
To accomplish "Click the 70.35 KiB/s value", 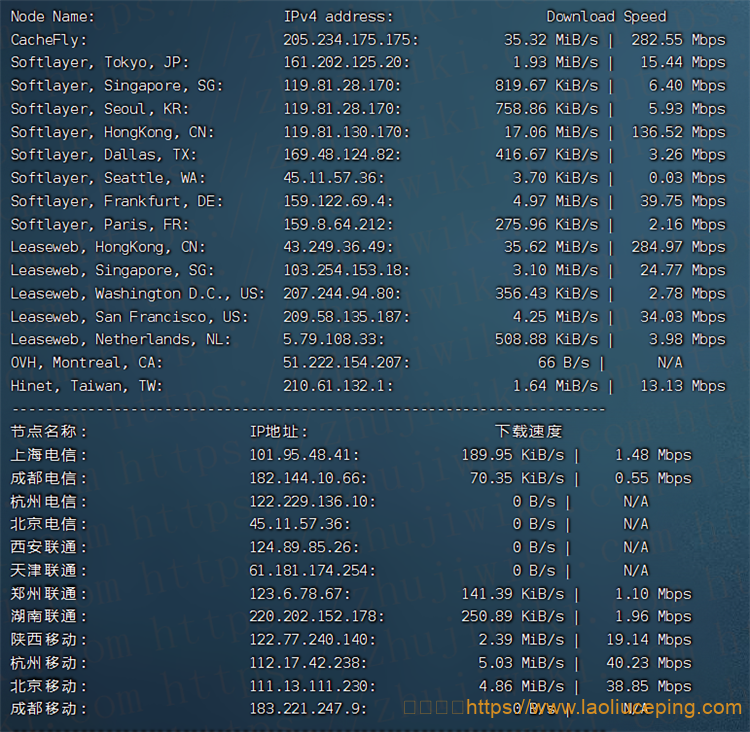I will click(517, 478).
